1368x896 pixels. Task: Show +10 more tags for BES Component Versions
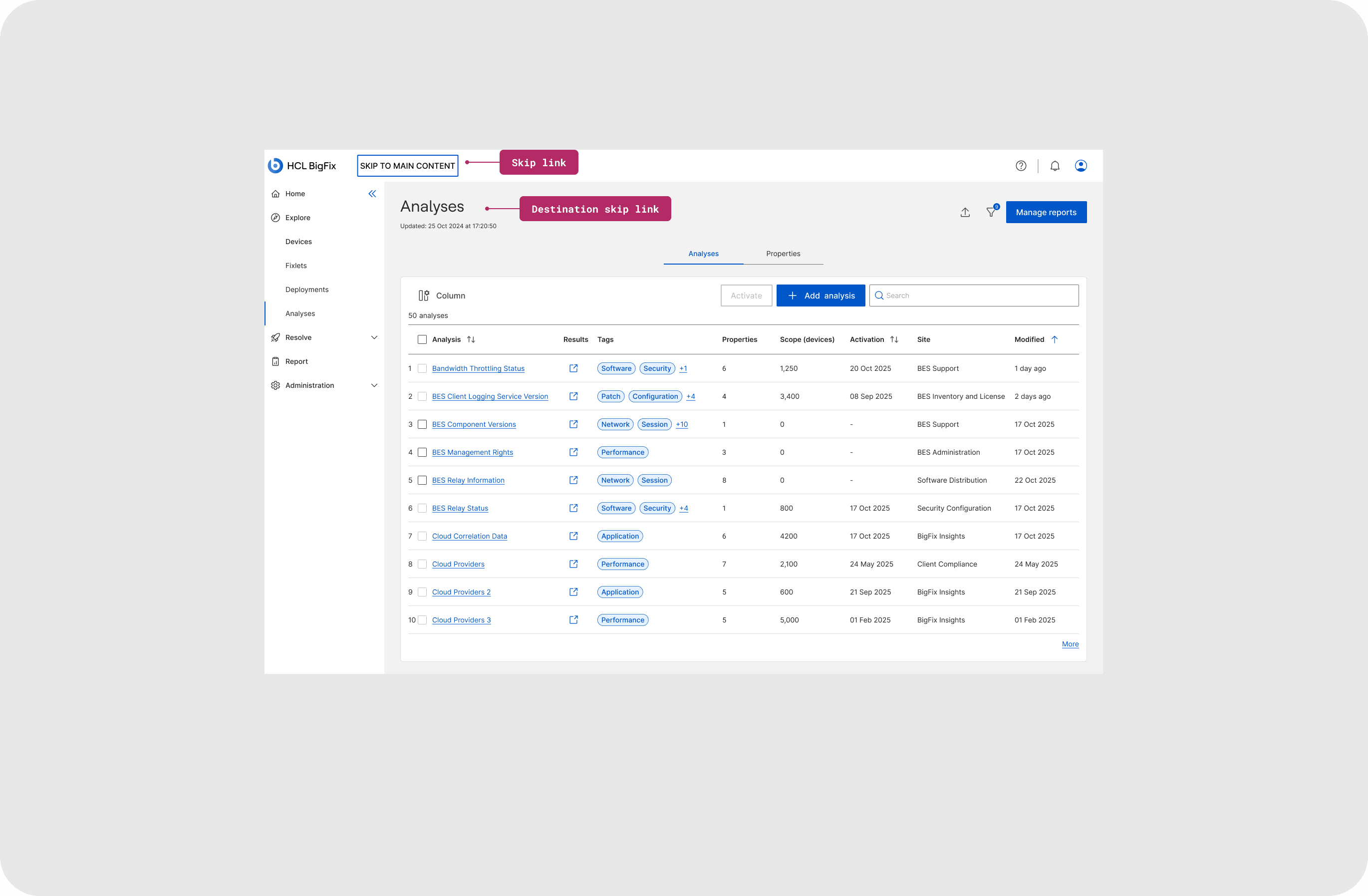coord(682,424)
